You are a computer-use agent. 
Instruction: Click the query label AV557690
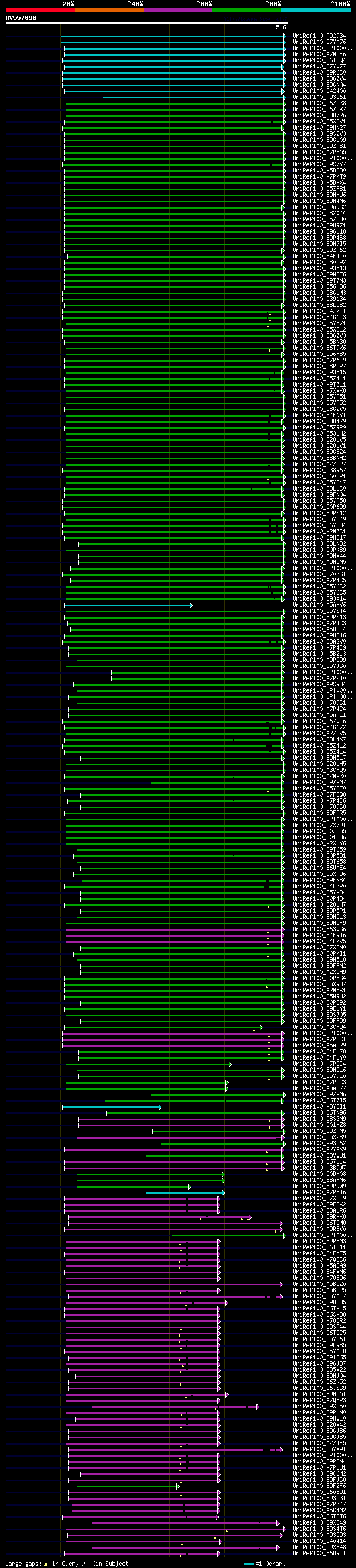(21, 18)
